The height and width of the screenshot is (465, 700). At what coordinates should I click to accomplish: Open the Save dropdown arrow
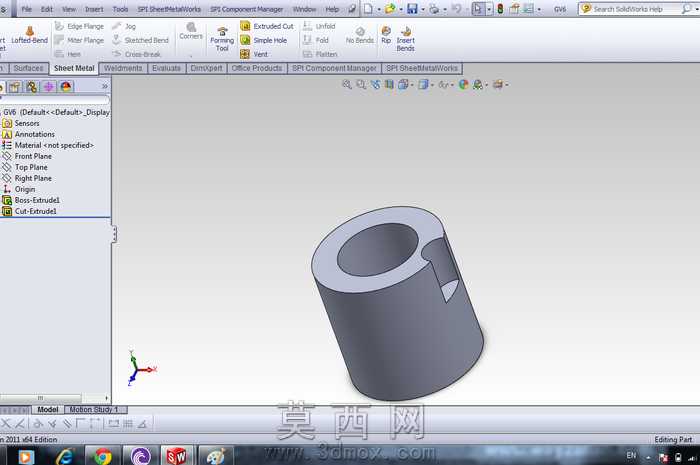[x=423, y=9]
